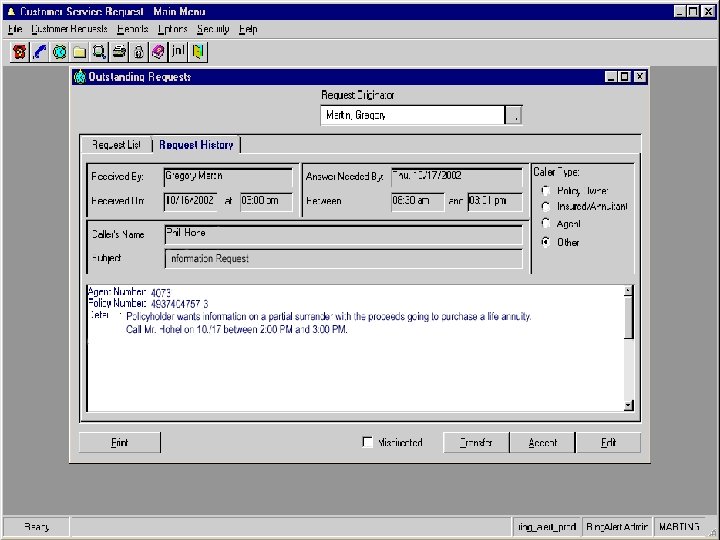This screenshot has height=540, width=720.
Task: Open the Security menu
Action: pos(213,29)
